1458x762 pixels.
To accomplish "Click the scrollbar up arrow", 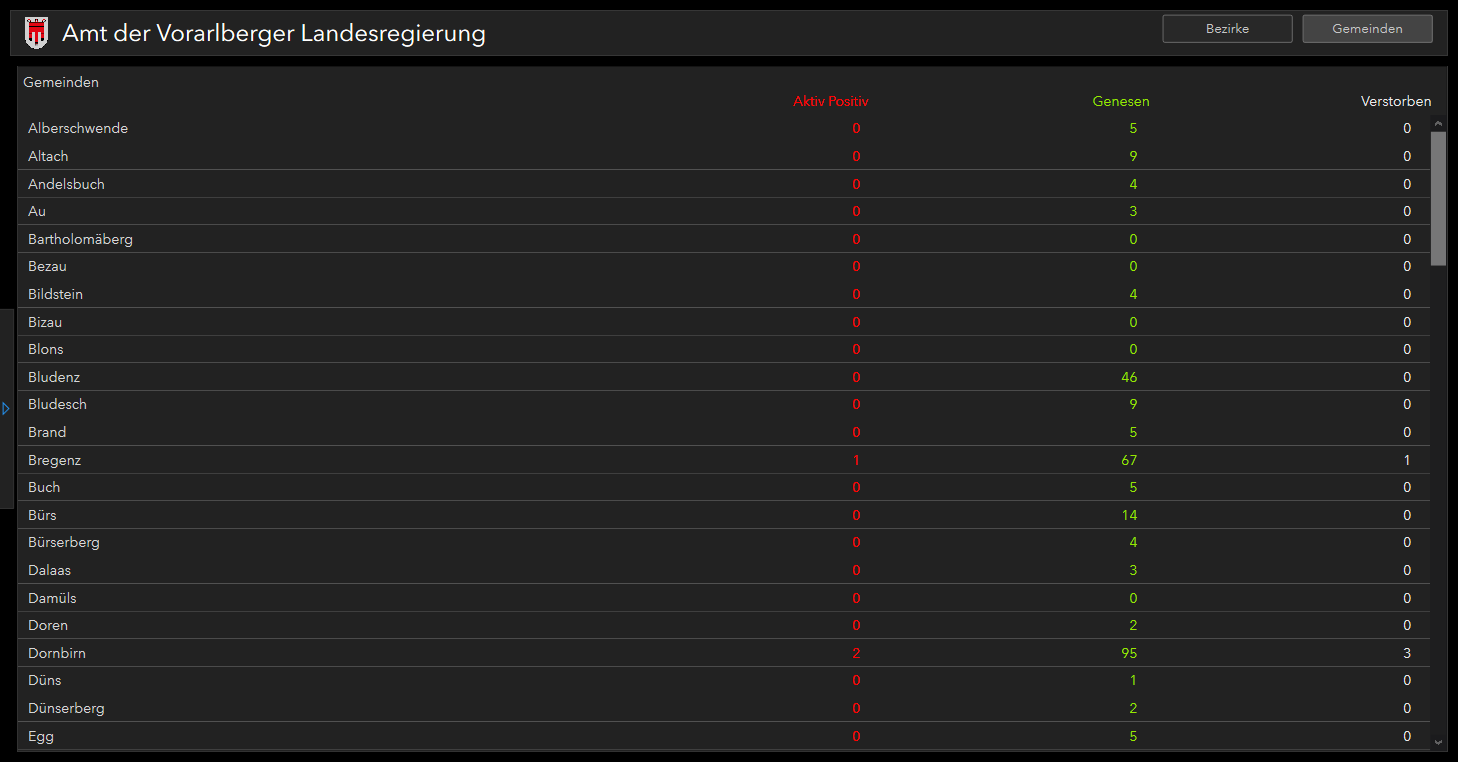I will (x=1439, y=125).
